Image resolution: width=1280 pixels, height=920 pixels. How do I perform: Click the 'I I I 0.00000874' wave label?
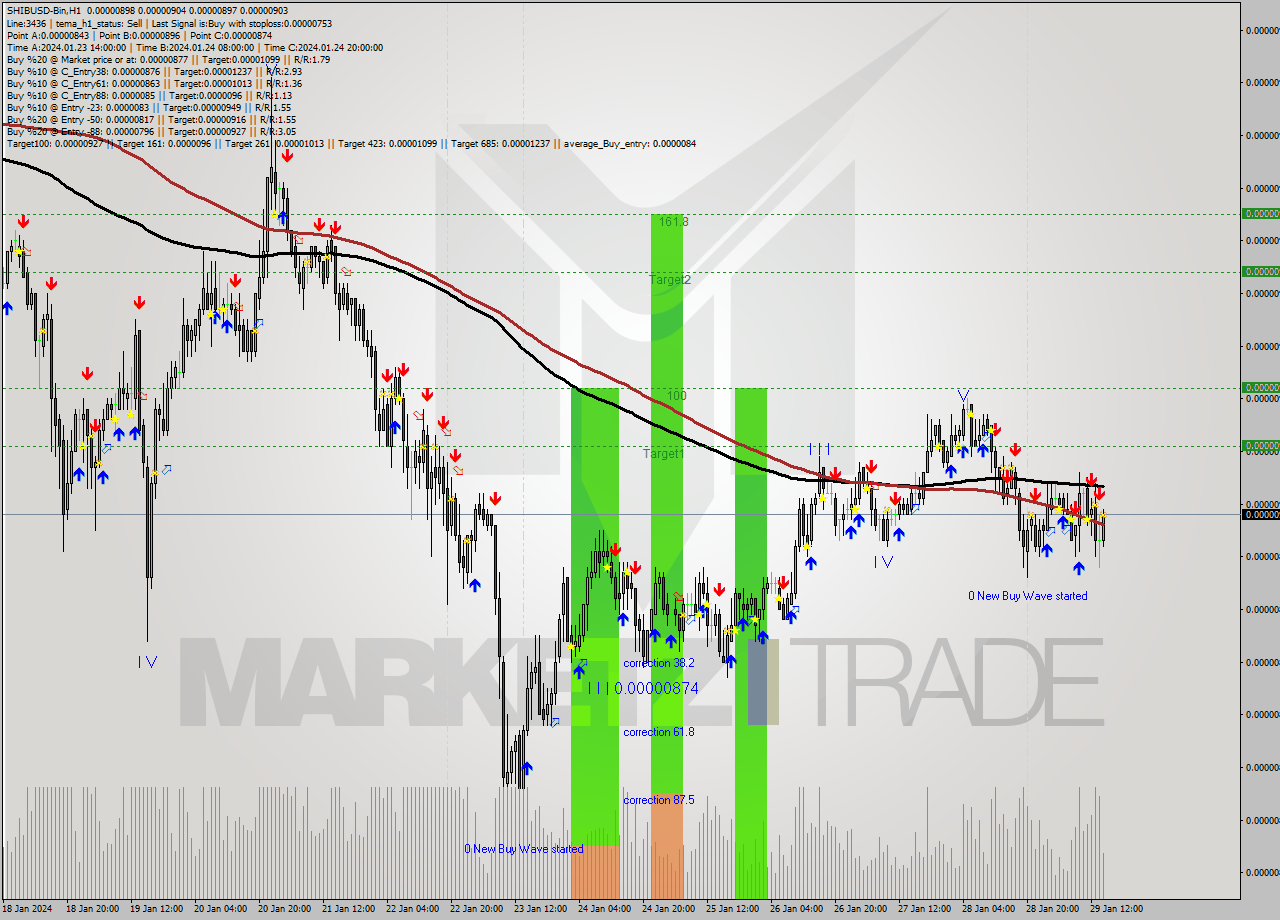pyautogui.click(x=643, y=688)
